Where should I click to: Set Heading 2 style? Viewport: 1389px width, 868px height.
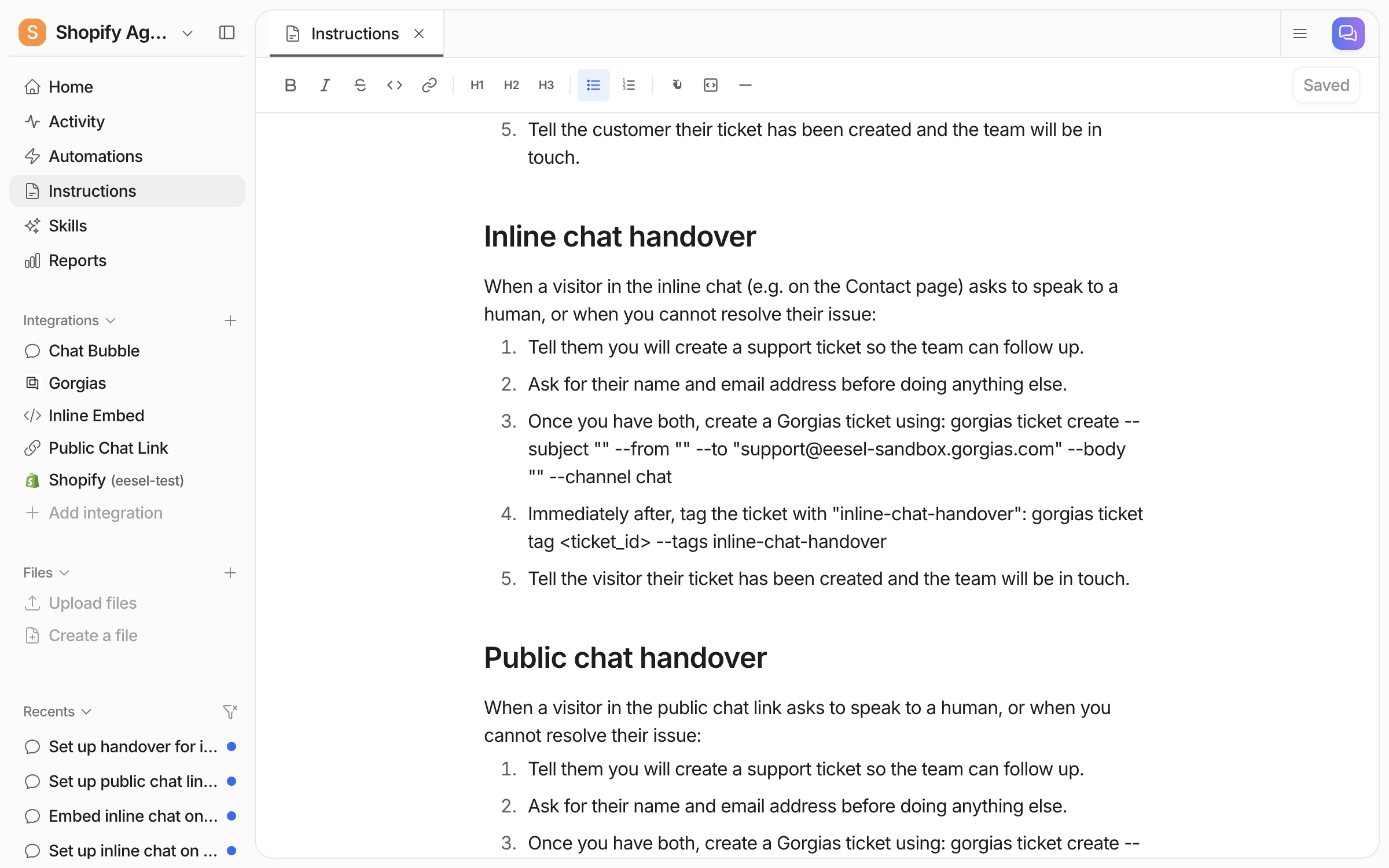tap(512, 85)
